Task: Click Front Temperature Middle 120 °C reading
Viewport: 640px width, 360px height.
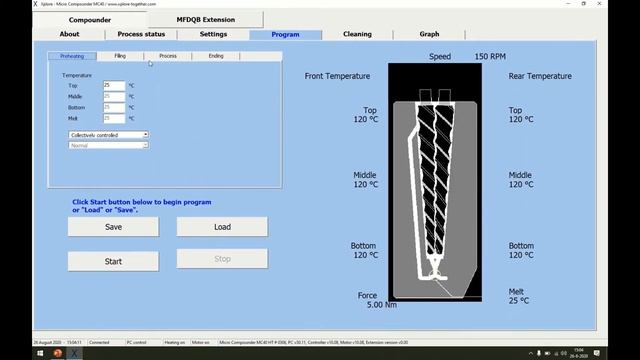Action: (366, 180)
